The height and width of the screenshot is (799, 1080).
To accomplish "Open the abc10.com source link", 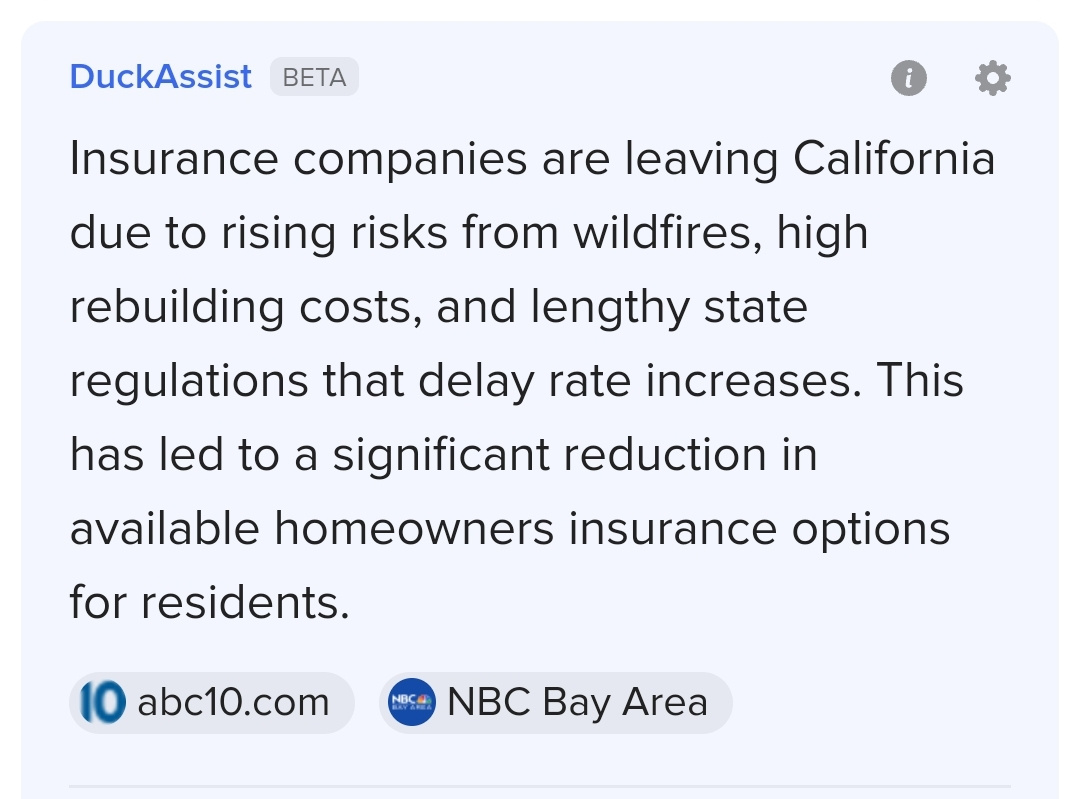I will (x=232, y=702).
